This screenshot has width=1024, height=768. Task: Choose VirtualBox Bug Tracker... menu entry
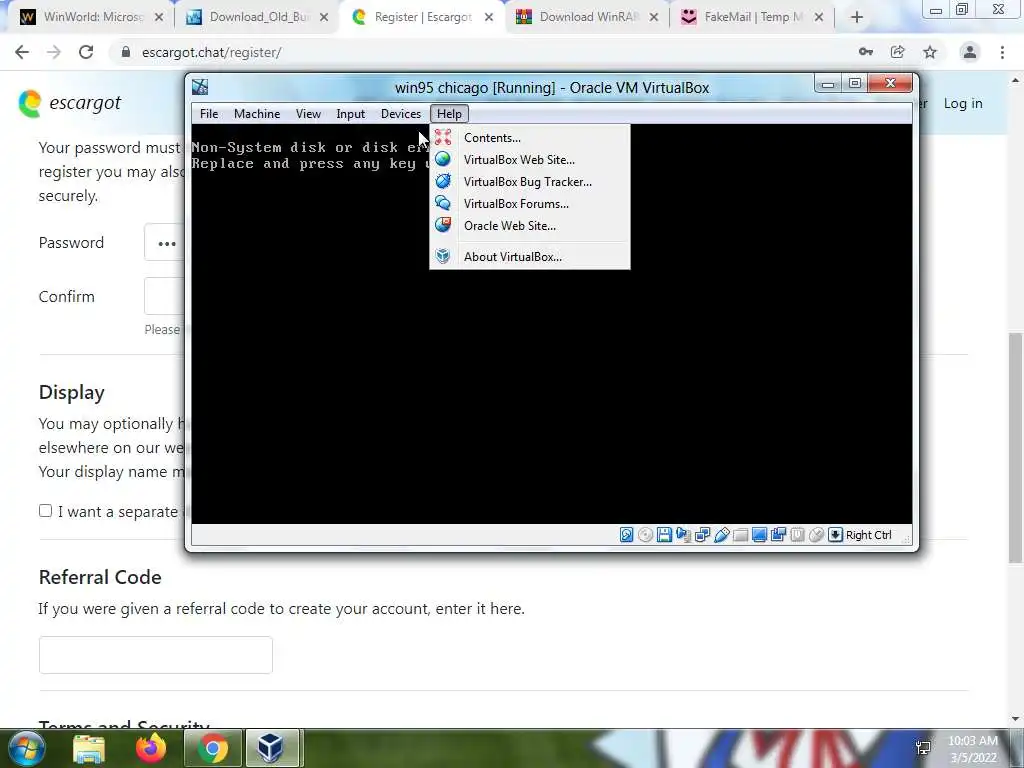530,182
